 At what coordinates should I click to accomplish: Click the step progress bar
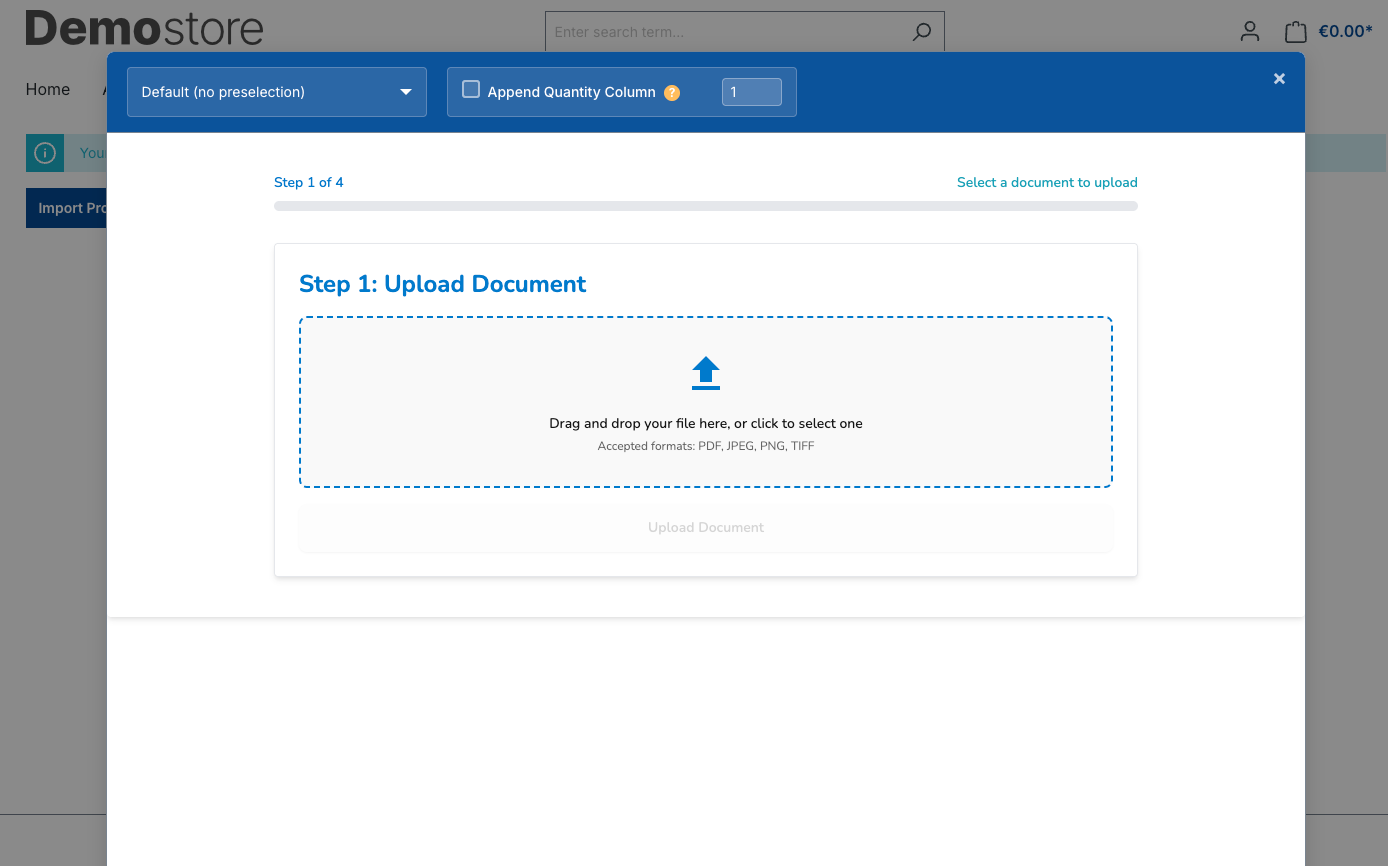(706, 205)
